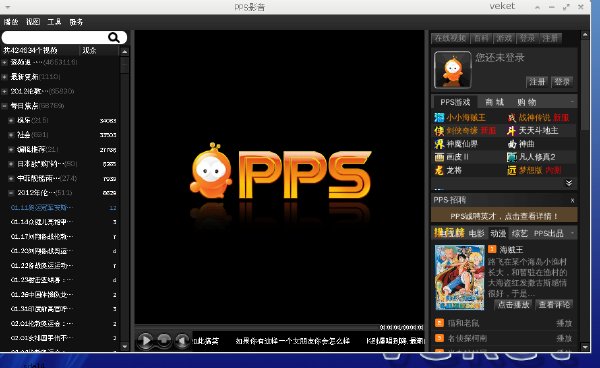Click the orange rank badge next to 猫和老鼠
Viewport: 600px width, 368px height.
pyautogui.click(x=439, y=323)
